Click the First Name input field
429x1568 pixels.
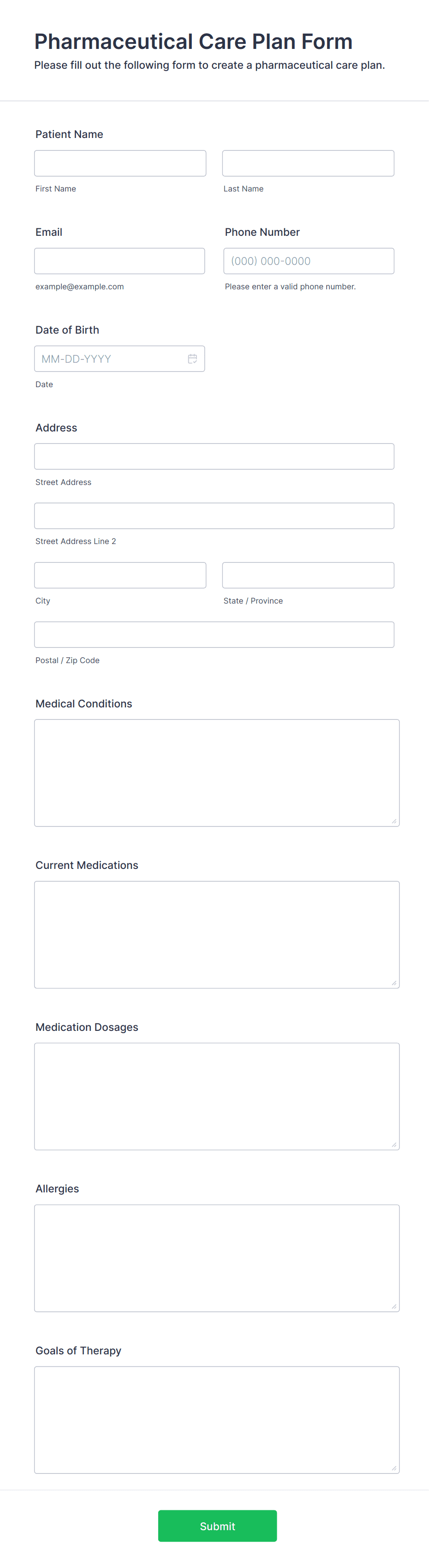pos(120,162)
